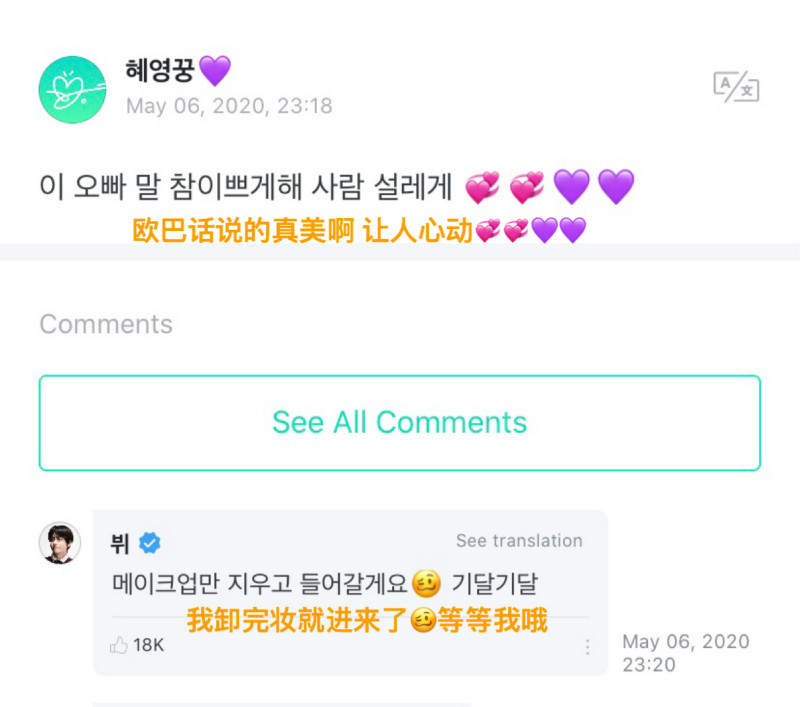
Task: Tap the Comments section heading
Action: tap(106, 324)
